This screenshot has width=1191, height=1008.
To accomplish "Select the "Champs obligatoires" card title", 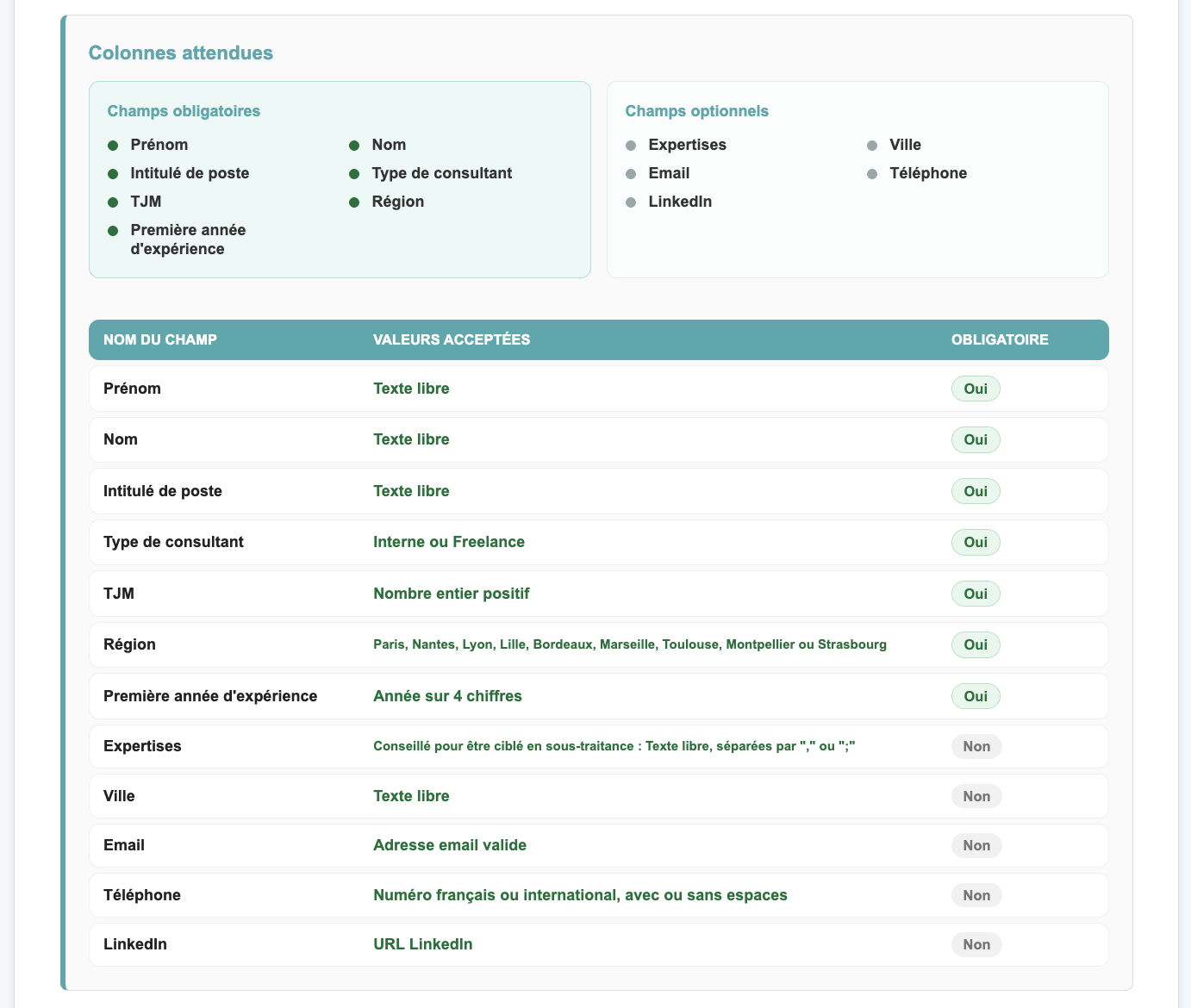I will [x=184, y=111].
